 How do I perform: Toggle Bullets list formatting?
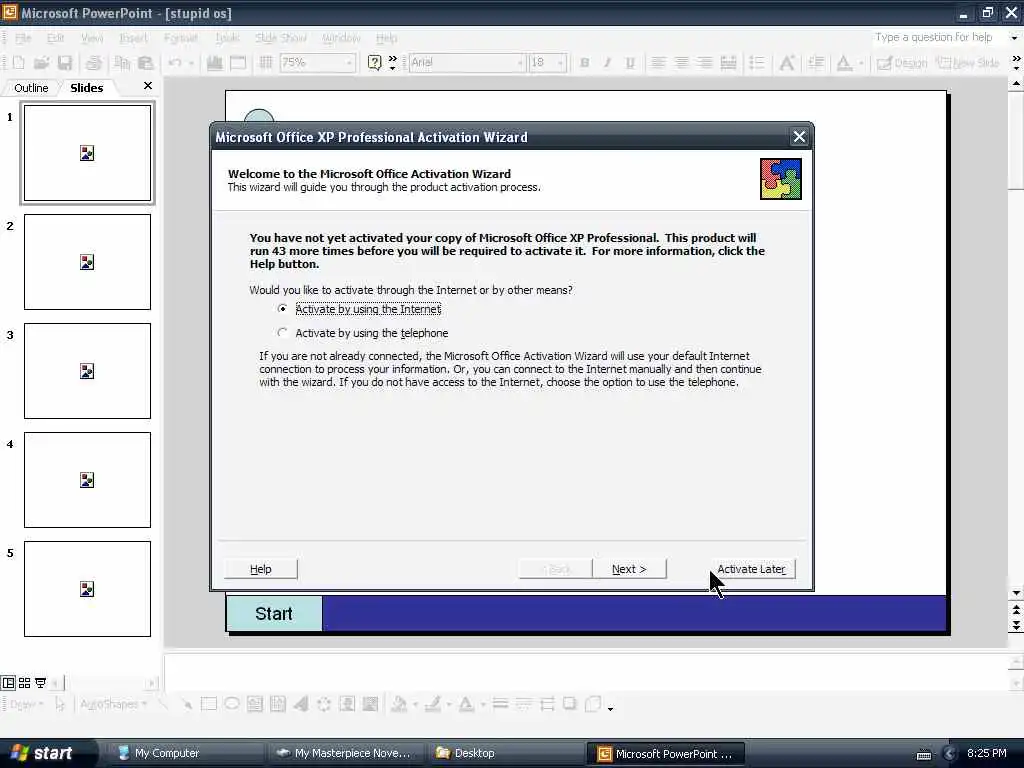click(757, 63)
